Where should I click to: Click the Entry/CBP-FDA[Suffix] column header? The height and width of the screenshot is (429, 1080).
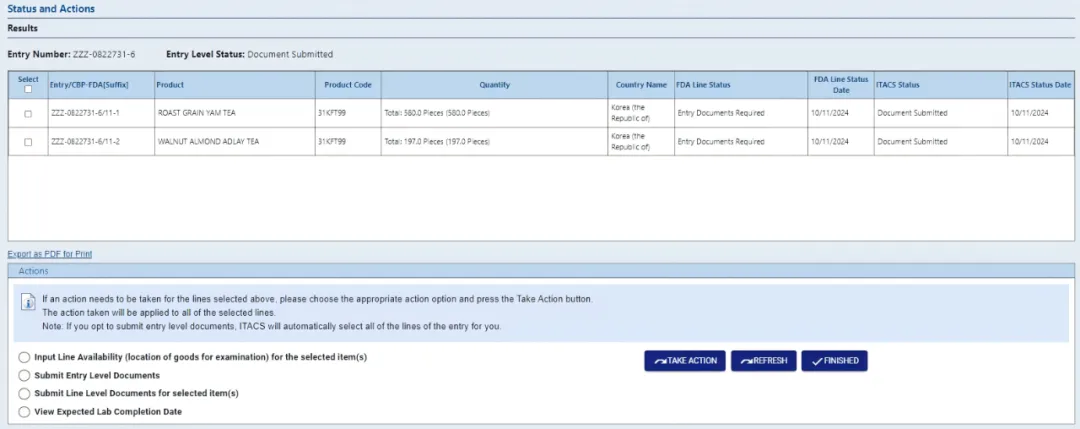pyautogui.click(x=89, y=85)
